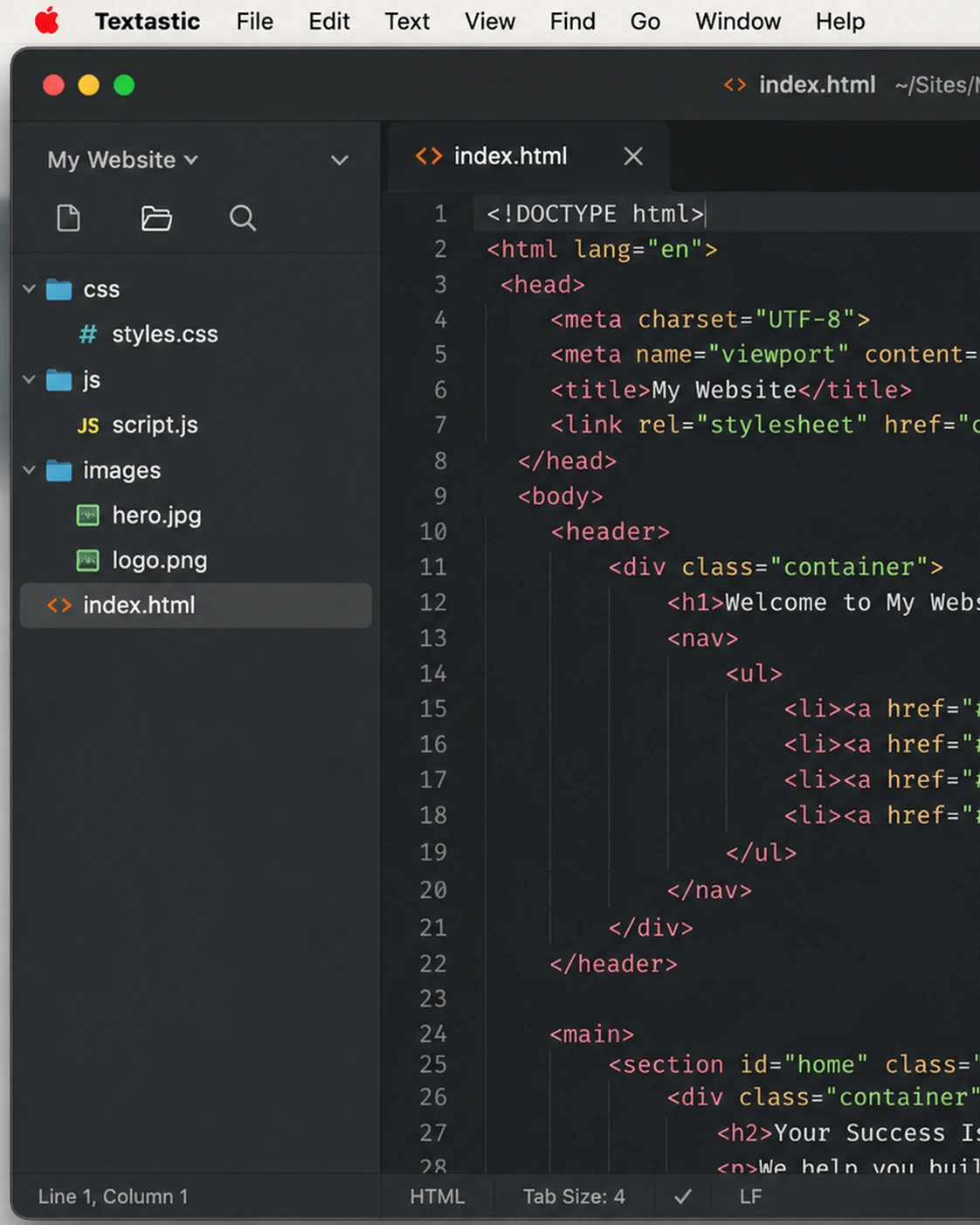This screenshot has height=1225, width=980.
Task: Zoom the window with the green button
Action: click(x=124, y=85)
